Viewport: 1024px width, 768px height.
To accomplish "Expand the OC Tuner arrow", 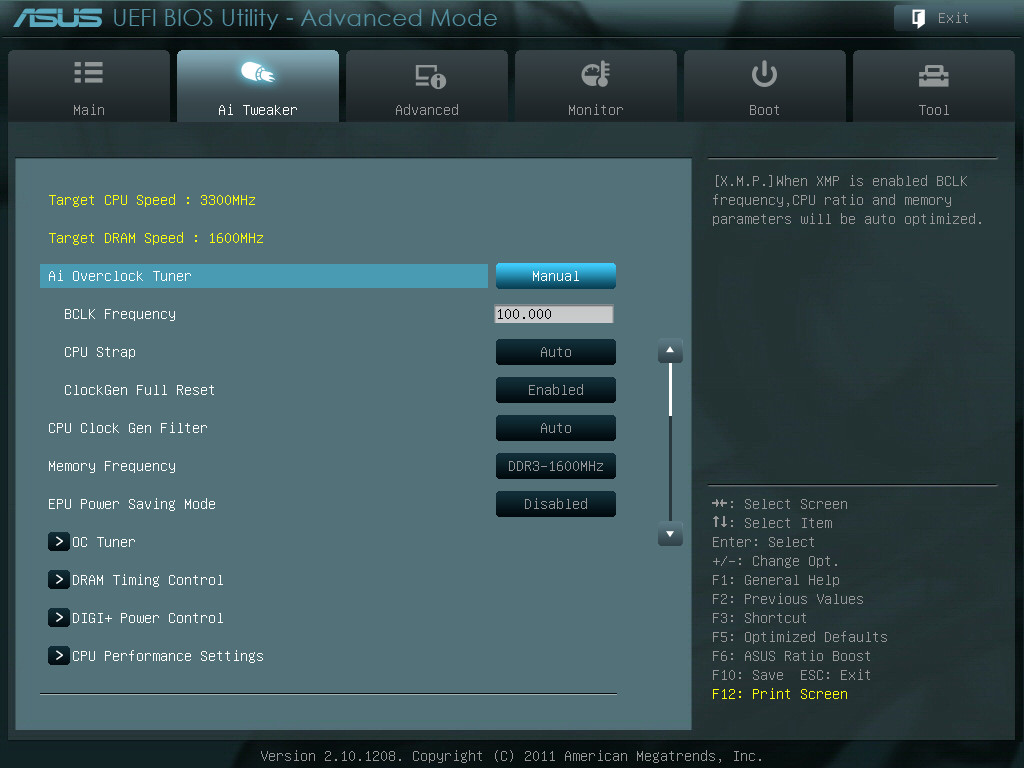I will point(59,541).
